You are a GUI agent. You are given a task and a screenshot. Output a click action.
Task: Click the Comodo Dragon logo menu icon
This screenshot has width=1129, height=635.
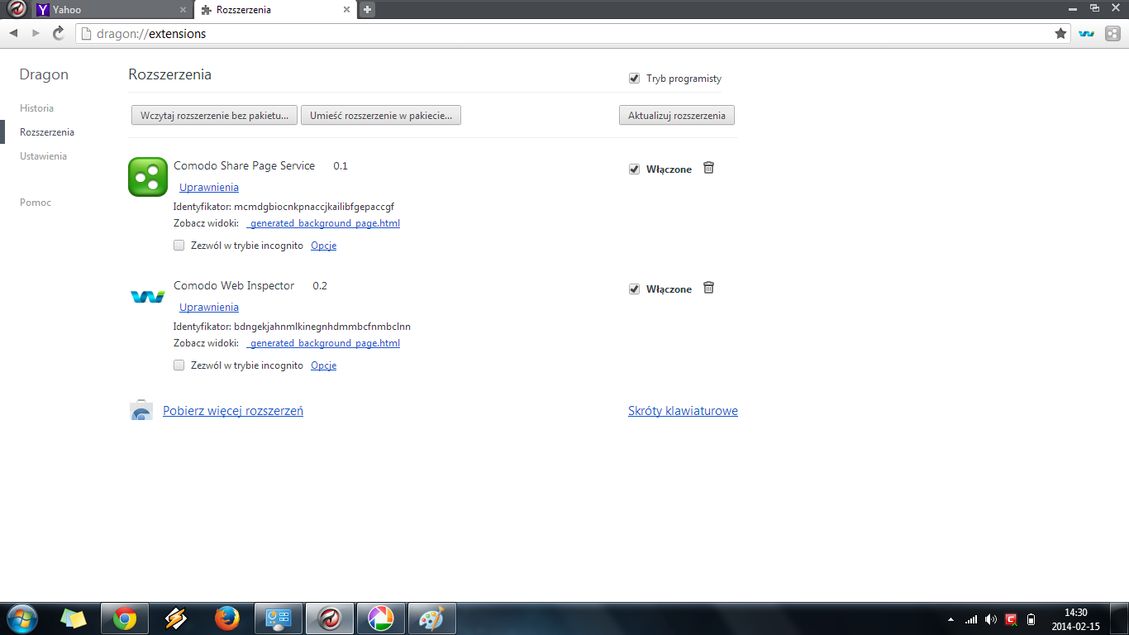point(17,9)
